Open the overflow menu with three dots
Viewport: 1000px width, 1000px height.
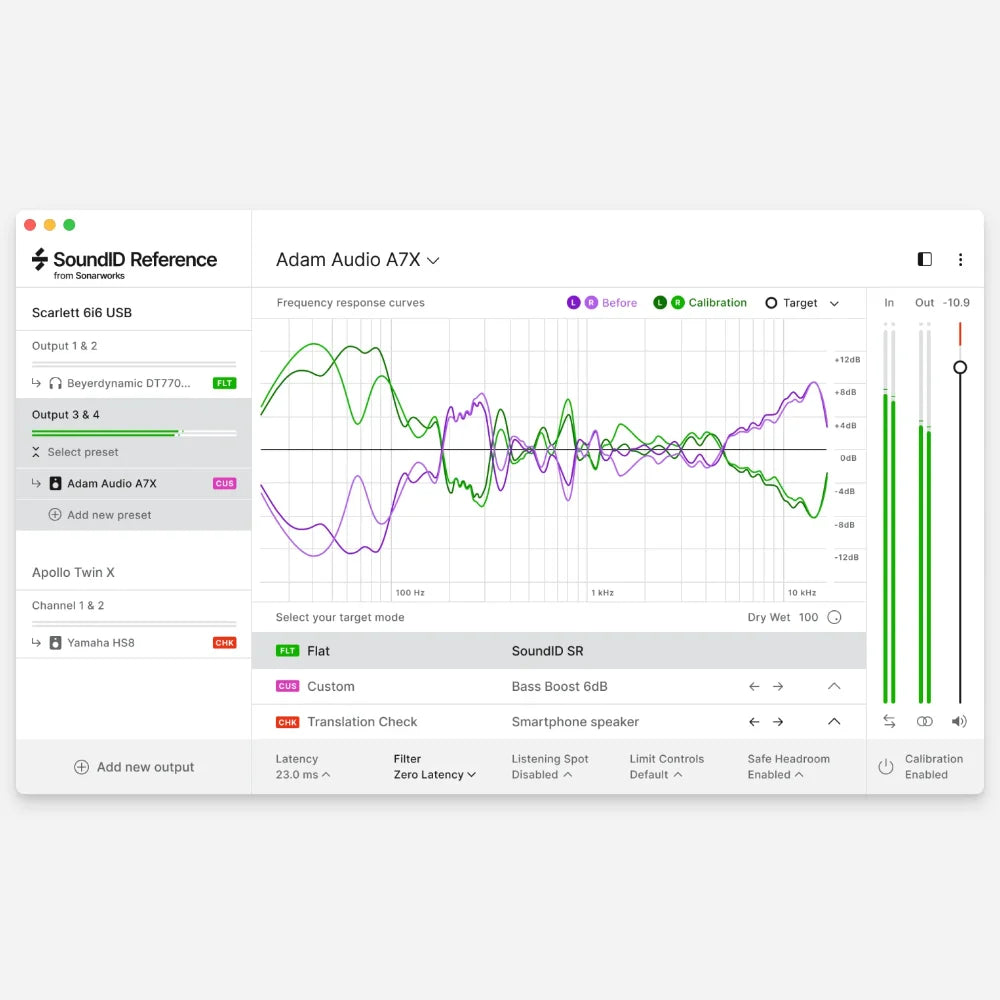click(961, 259)
